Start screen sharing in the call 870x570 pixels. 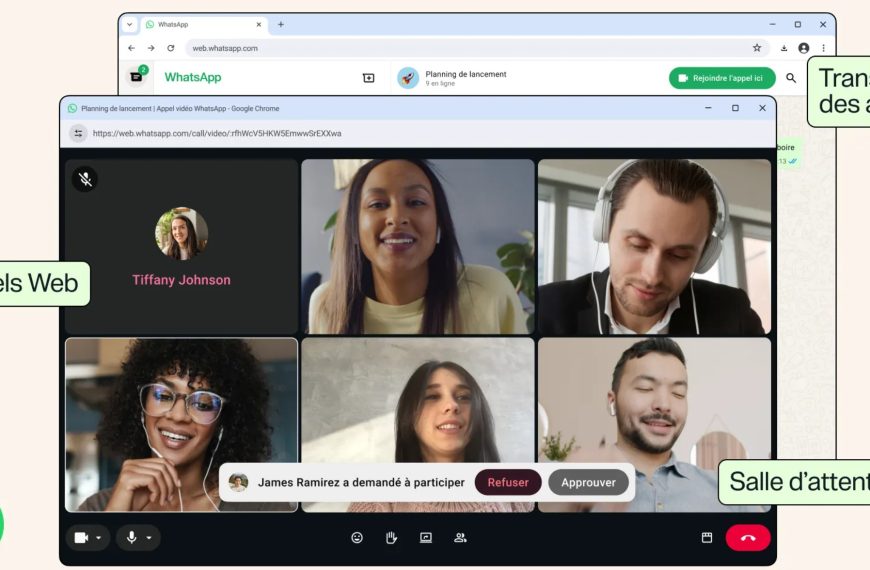(x=426, y=537)
